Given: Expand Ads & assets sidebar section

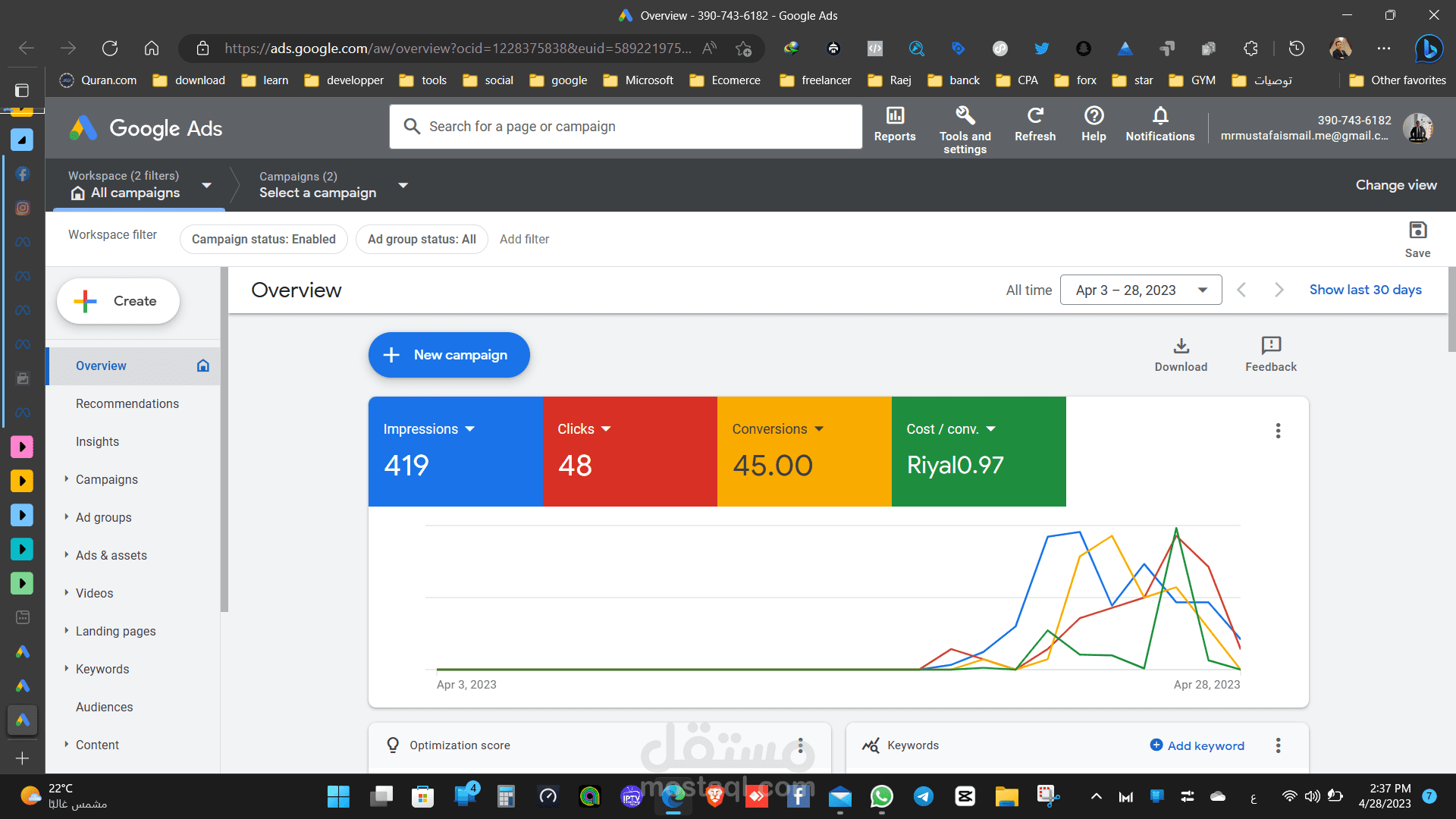Looking at the screenshot, I should pyautogui.click(x=67, y=554).
